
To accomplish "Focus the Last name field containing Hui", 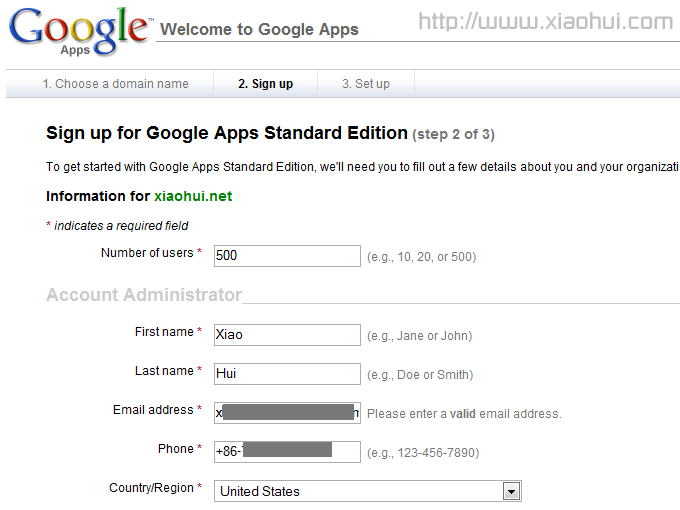I will (287, 374).
